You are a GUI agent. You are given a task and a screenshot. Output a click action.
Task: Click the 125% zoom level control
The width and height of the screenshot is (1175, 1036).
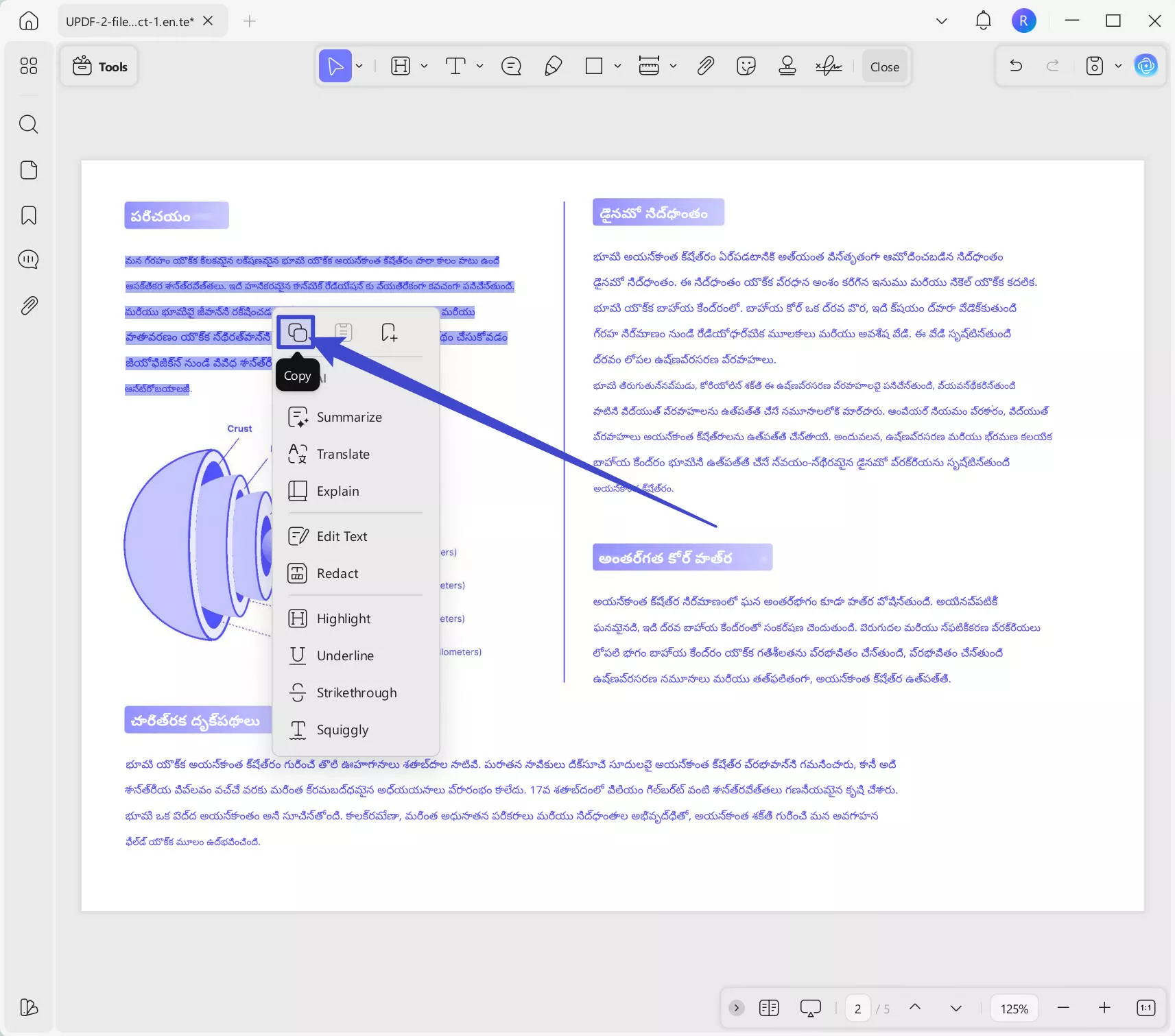[x=1013, y=1008]
